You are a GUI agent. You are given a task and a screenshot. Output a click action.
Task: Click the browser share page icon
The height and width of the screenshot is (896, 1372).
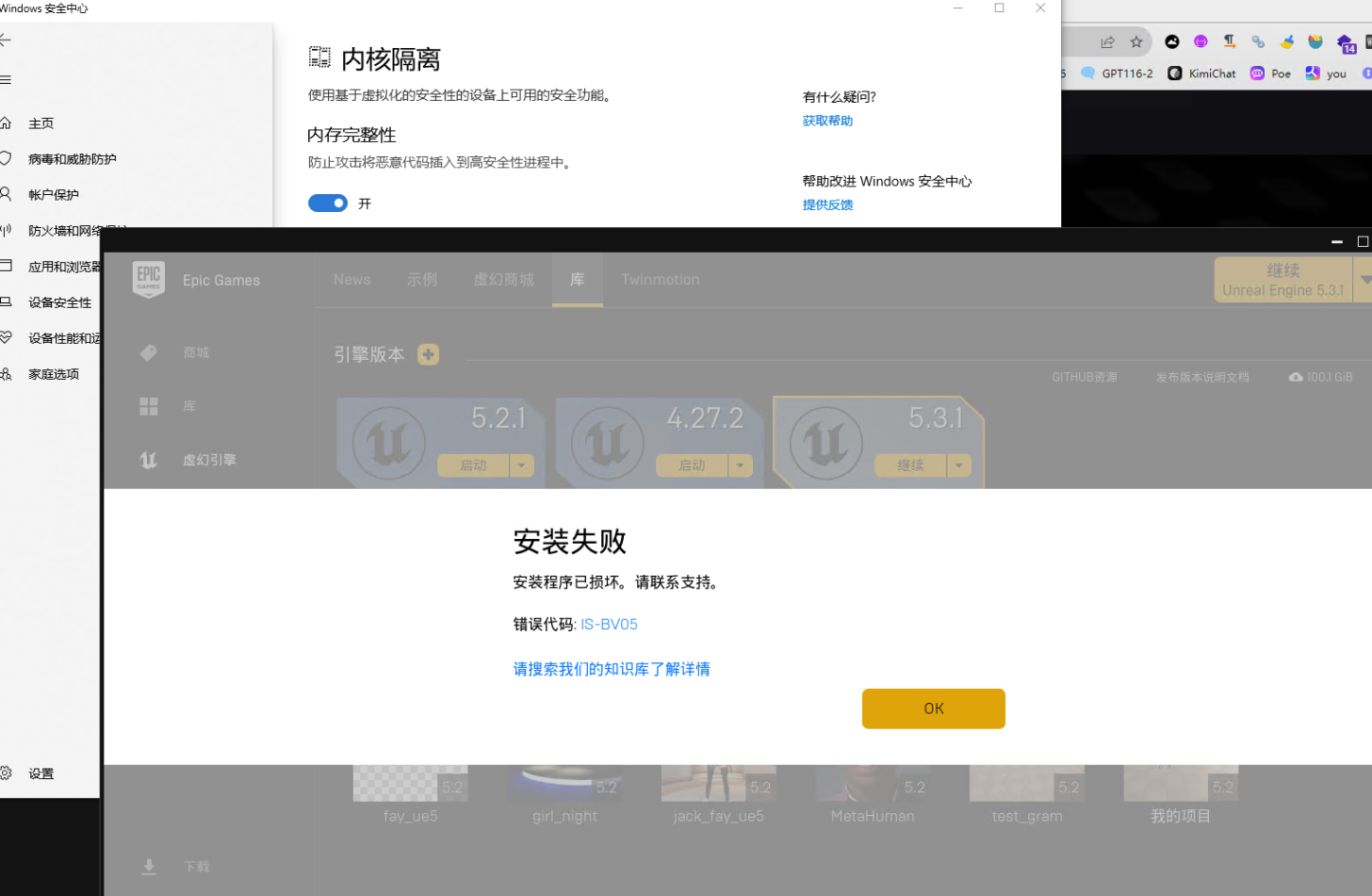click(1107, 41)
